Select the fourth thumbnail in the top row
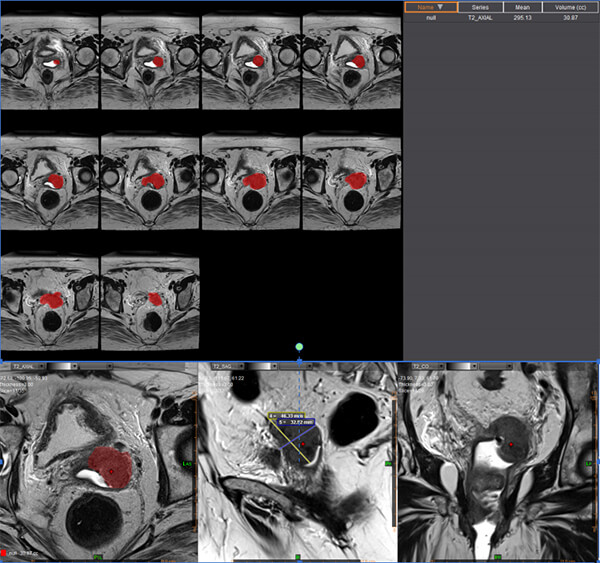Image resolution: width=600 pixels, height=563 pixels. coord(351,62)
